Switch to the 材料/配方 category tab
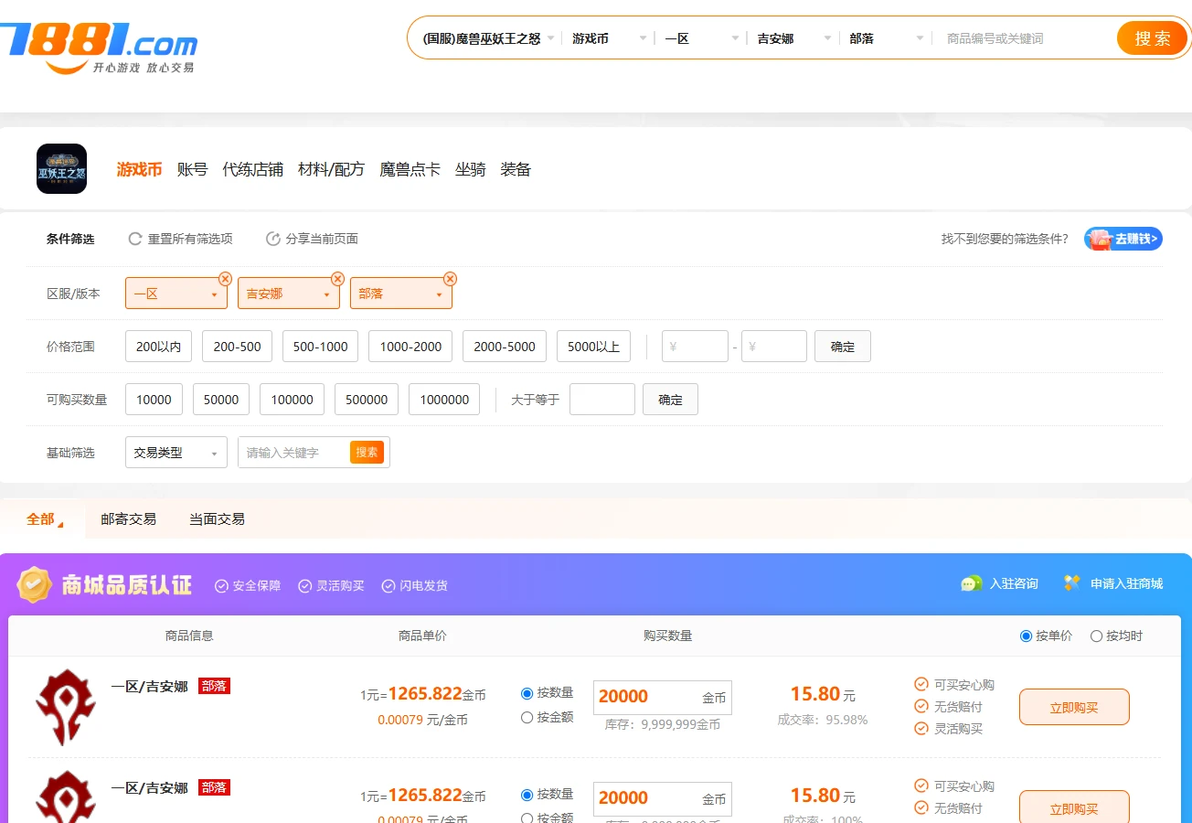Viewport: 1192px width, 823px height. 331,169
